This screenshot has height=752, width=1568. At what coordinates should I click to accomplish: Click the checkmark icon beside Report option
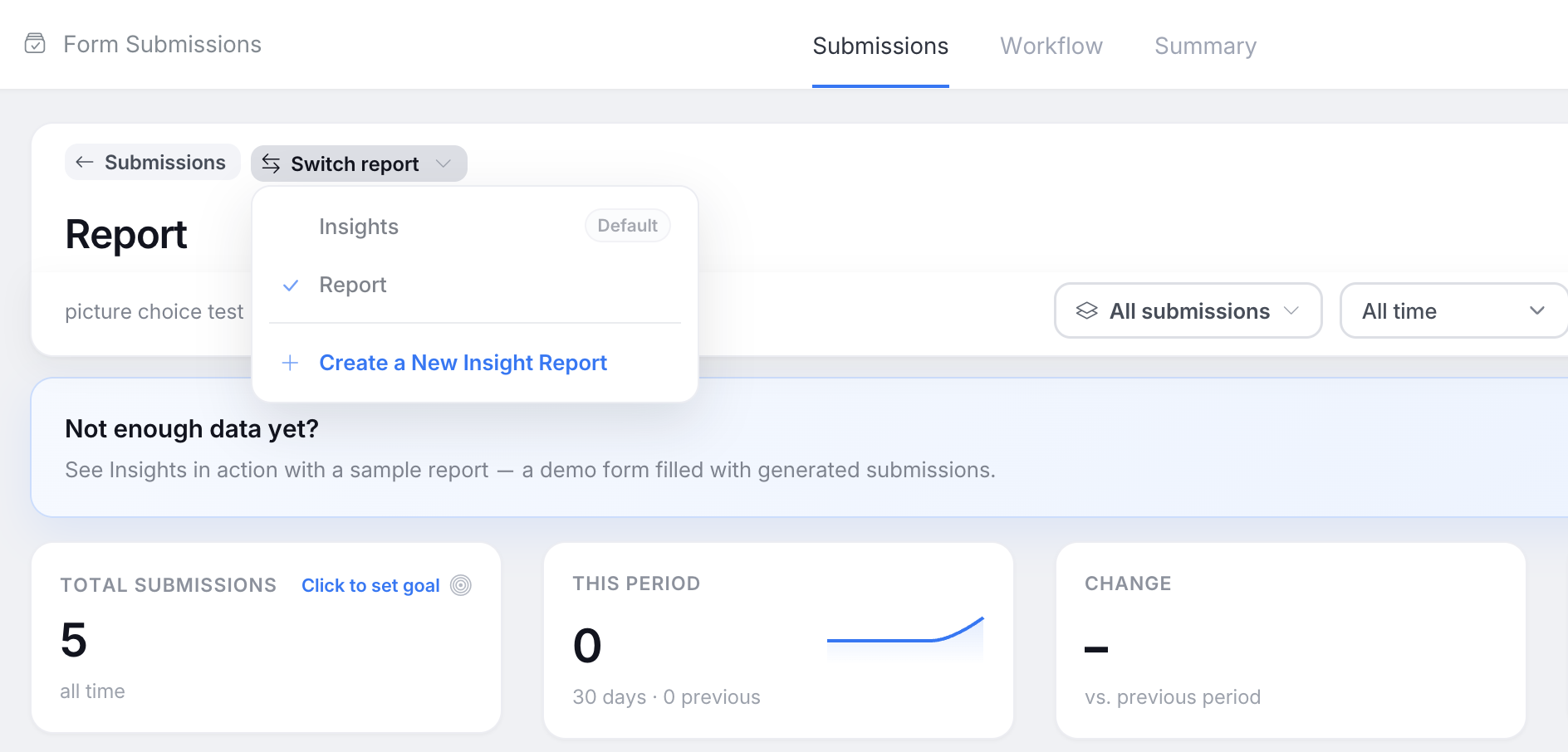click(x=291, y=286)
